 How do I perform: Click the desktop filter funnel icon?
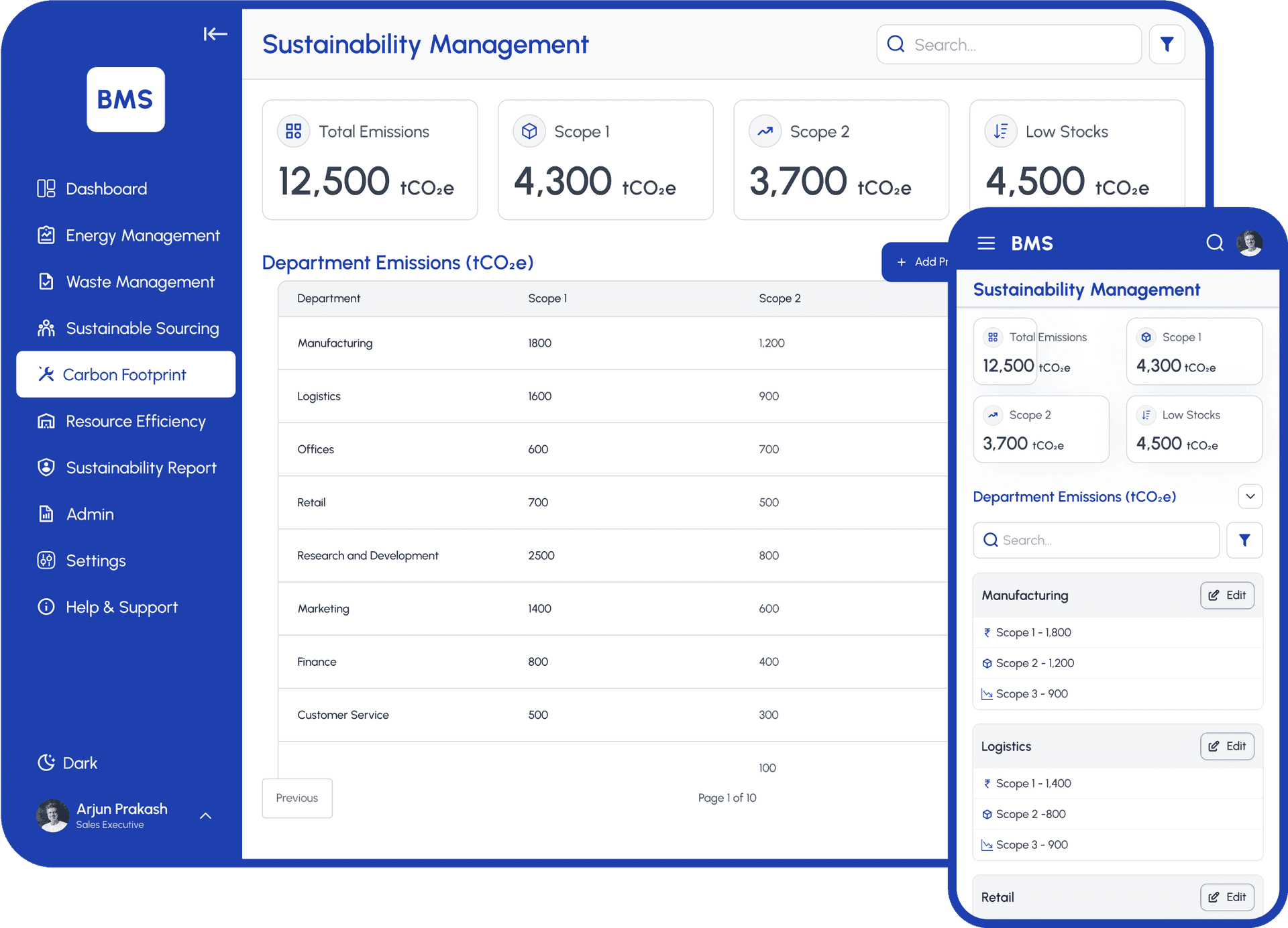click(1167, 45)
